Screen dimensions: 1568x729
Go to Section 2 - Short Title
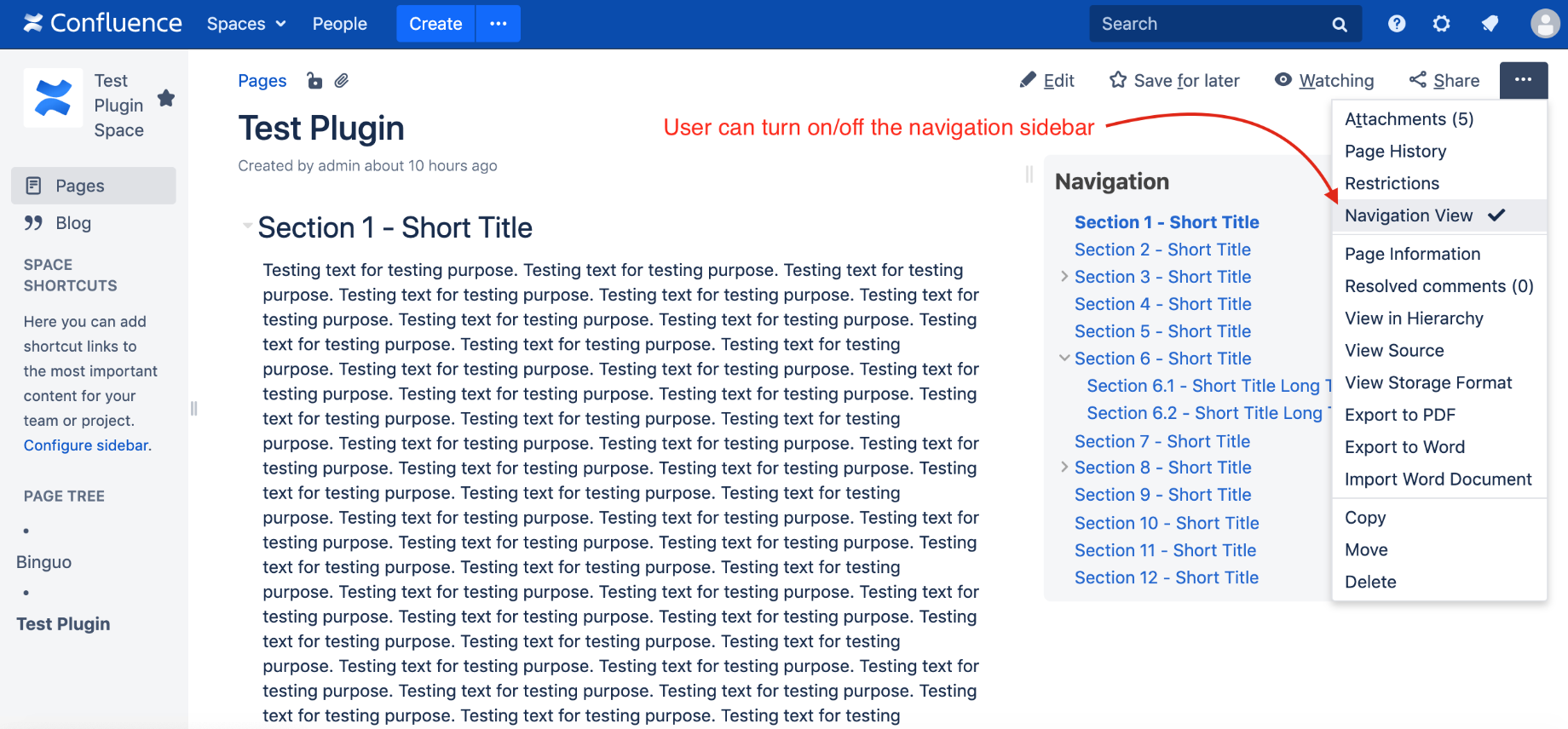tap(1162, 250)
